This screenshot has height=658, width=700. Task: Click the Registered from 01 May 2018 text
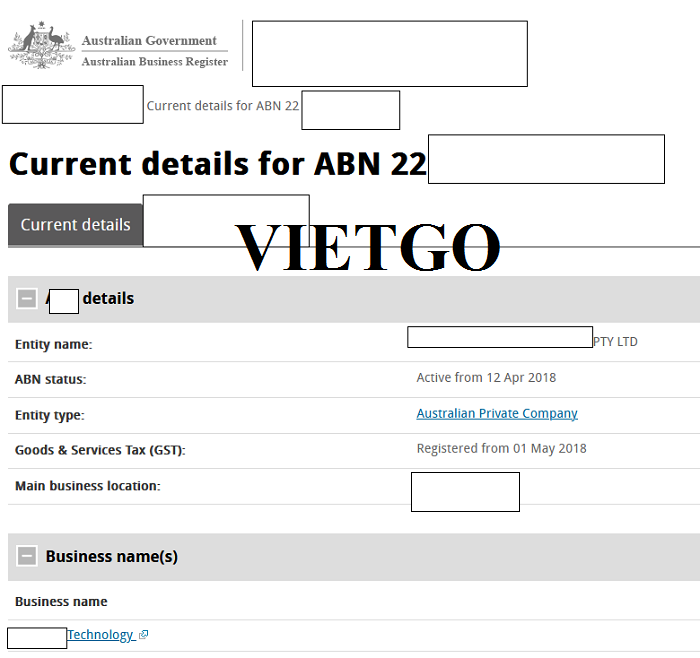coord(501,449)
